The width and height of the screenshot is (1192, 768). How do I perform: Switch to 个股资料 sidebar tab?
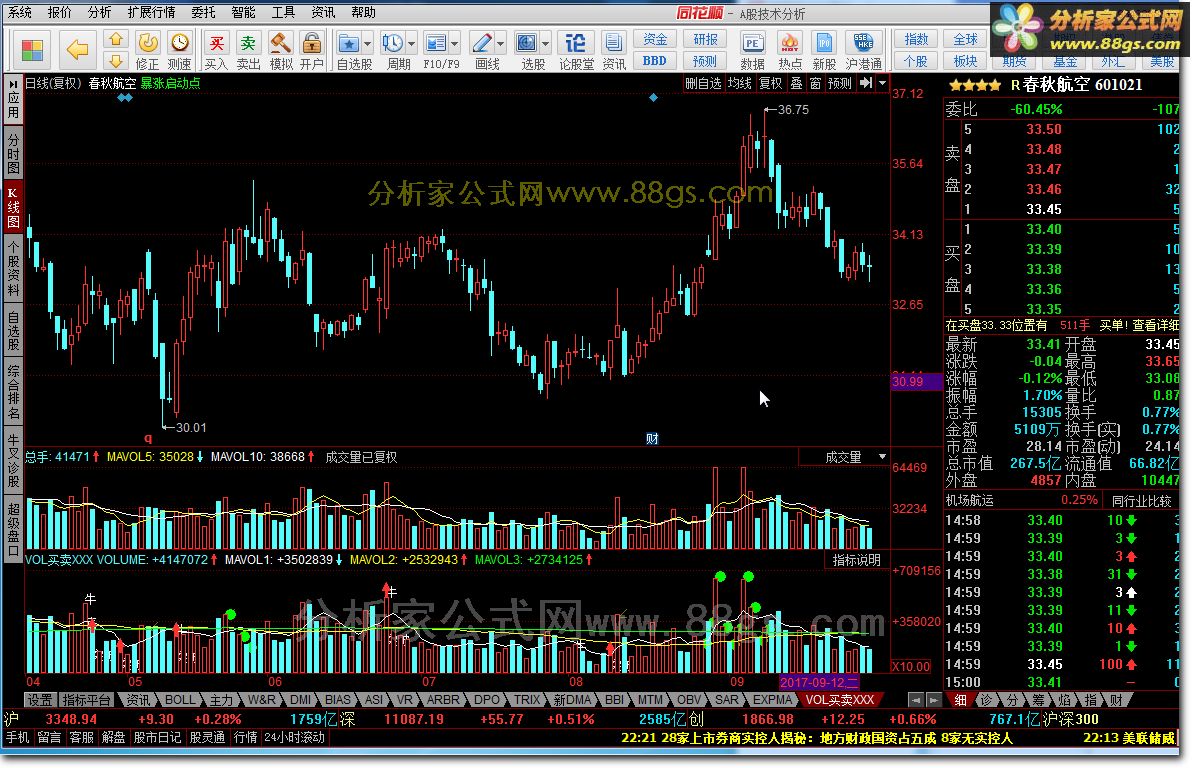click(13, 267)
